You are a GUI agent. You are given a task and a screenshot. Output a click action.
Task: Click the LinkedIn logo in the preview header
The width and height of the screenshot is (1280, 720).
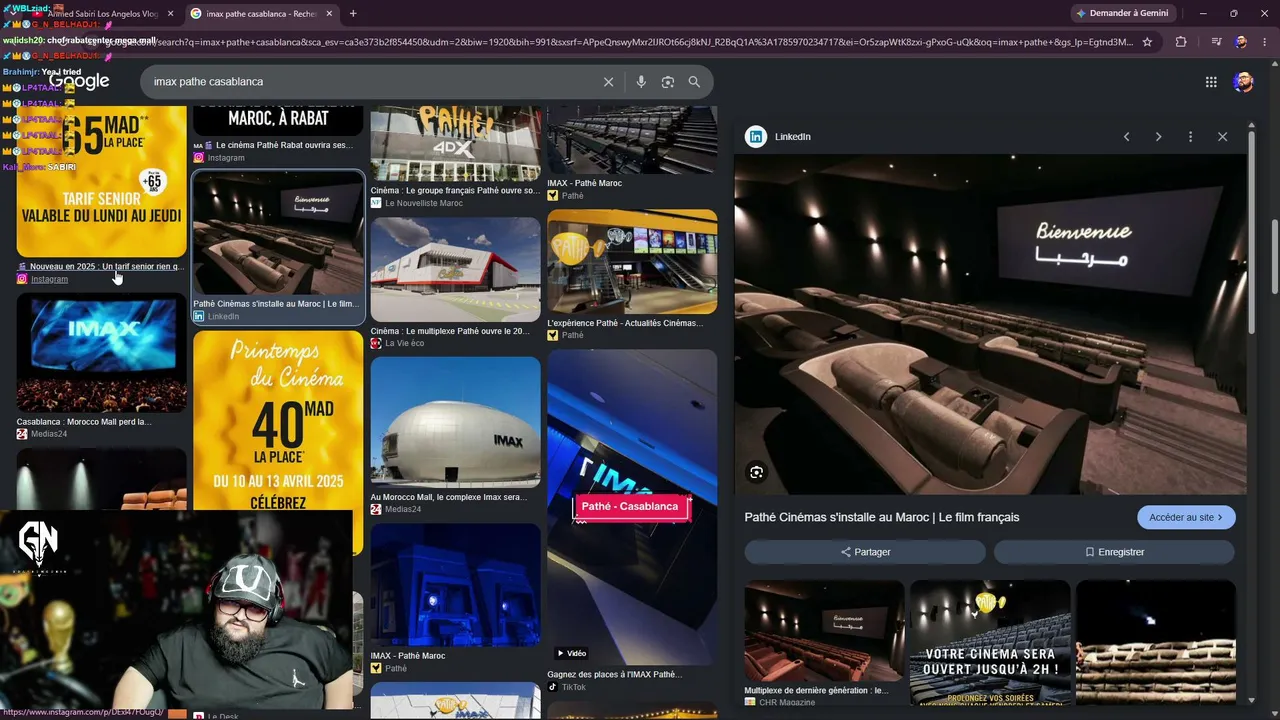click(757, 137)
